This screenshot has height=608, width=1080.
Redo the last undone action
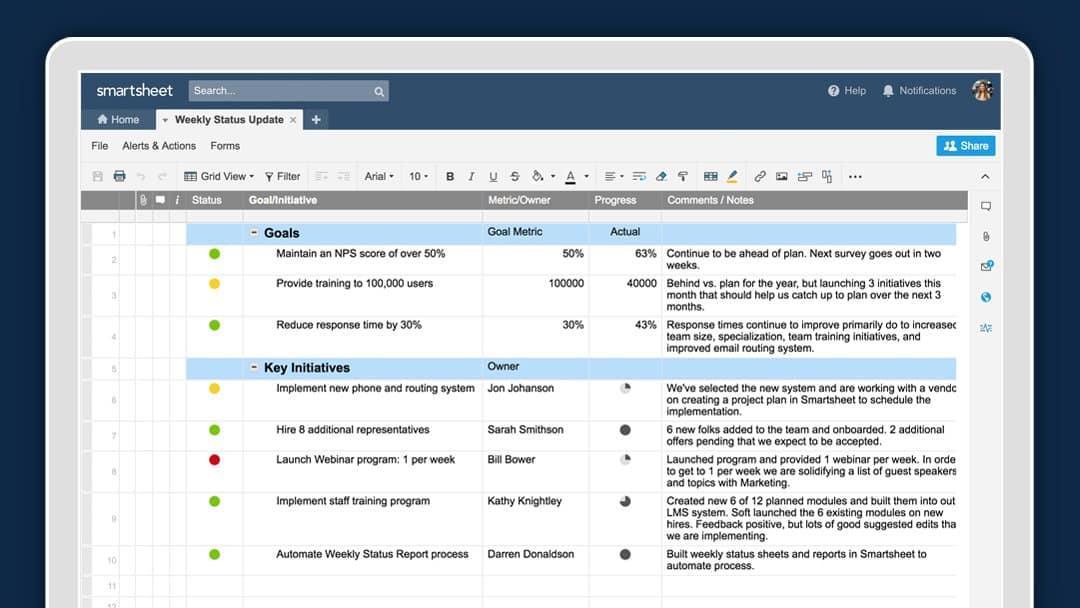point(163,176)
